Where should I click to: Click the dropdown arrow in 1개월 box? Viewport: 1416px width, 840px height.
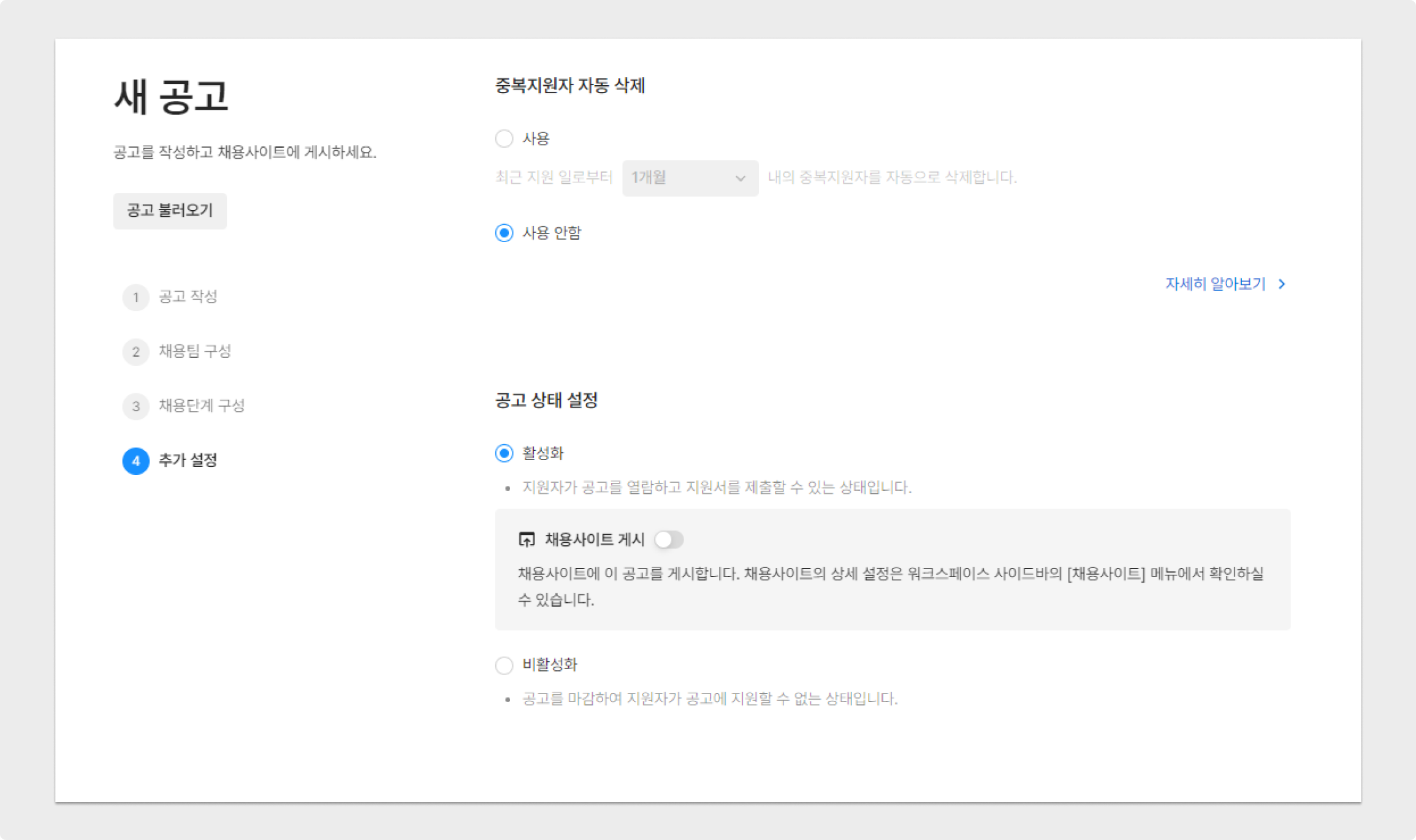pos(740,178)
